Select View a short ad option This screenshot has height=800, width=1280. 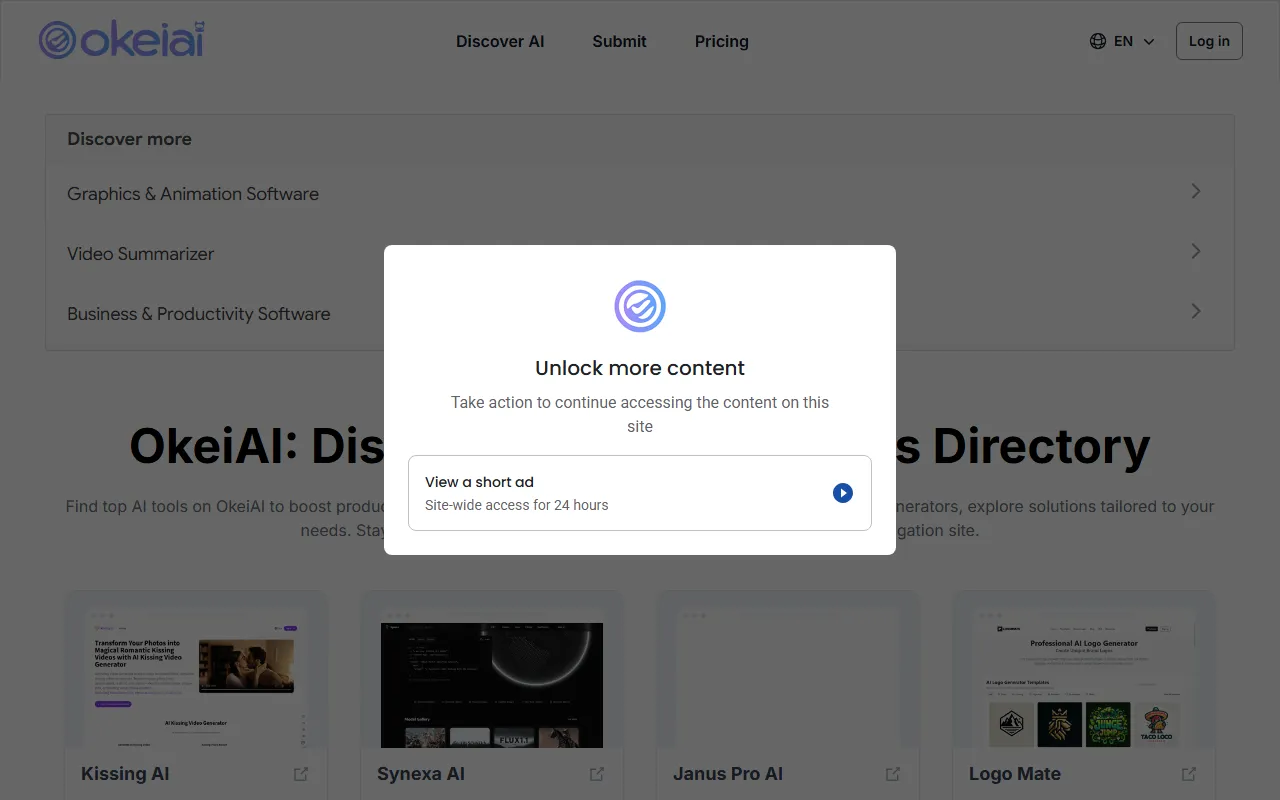point(640,493)
